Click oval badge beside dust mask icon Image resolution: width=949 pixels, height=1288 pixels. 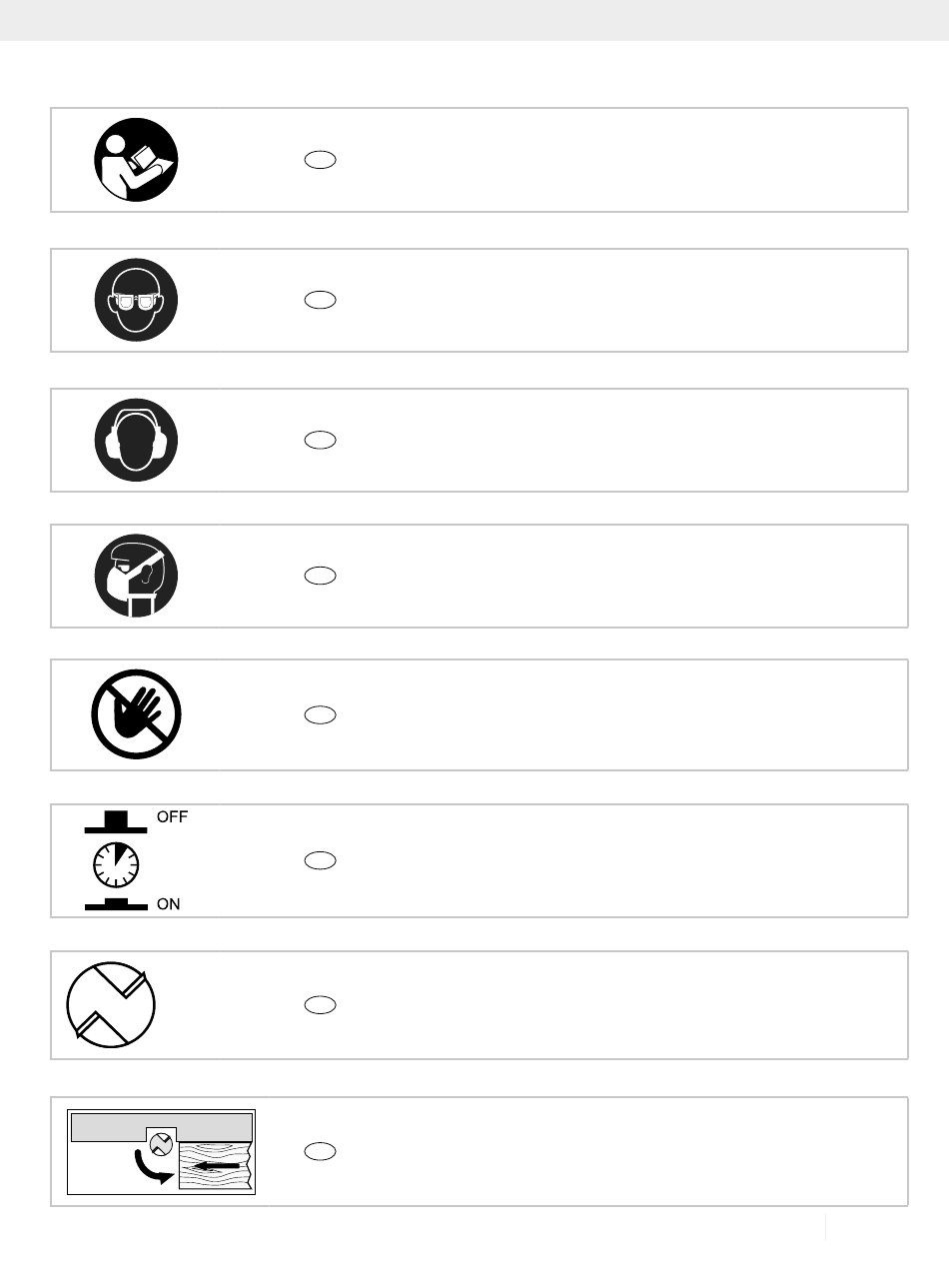(320, 576)
